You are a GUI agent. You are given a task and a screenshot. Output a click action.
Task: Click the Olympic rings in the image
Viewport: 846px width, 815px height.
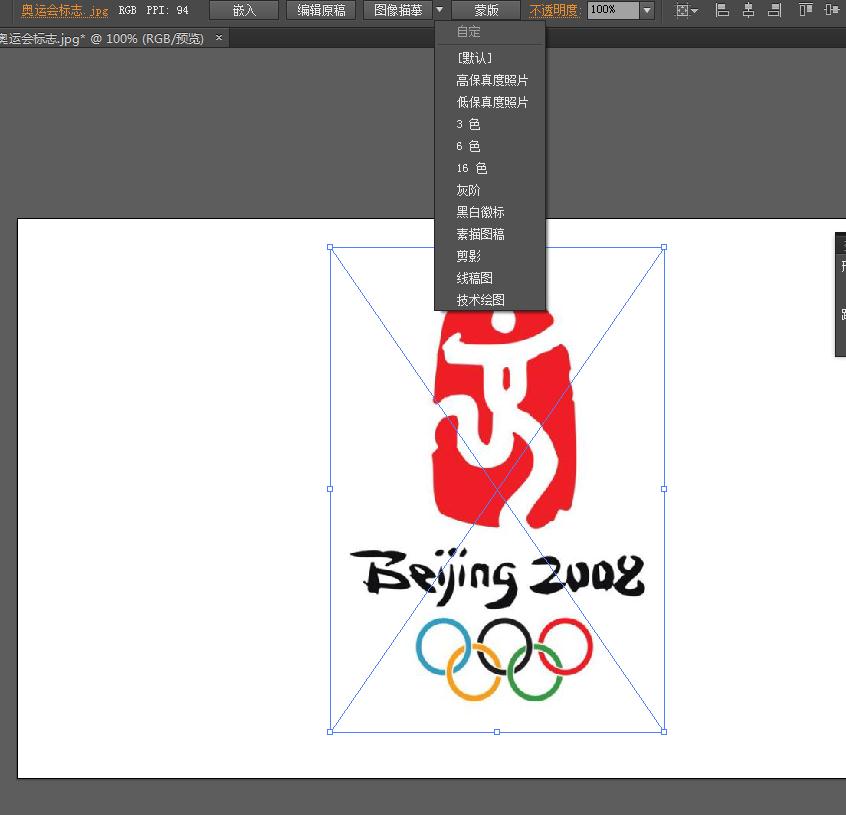pos(504,659)
